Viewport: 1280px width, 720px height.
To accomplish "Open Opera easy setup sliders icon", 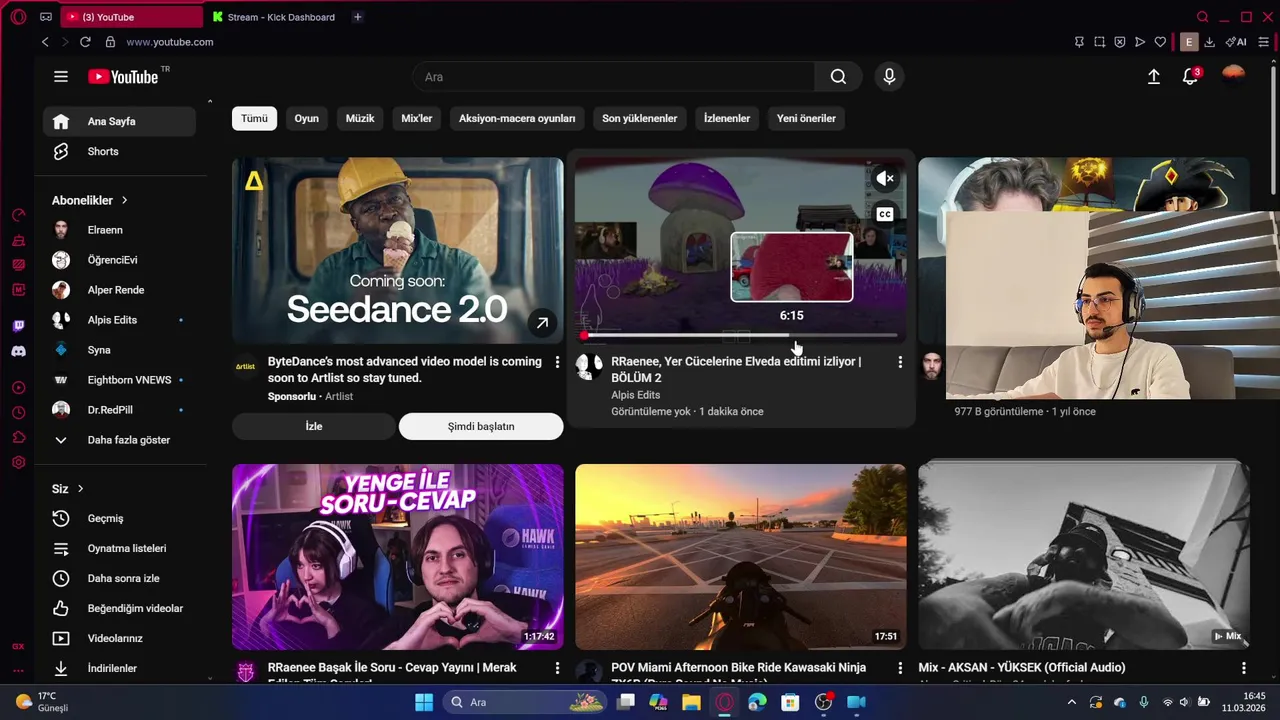I will [x=1264, y=42].
